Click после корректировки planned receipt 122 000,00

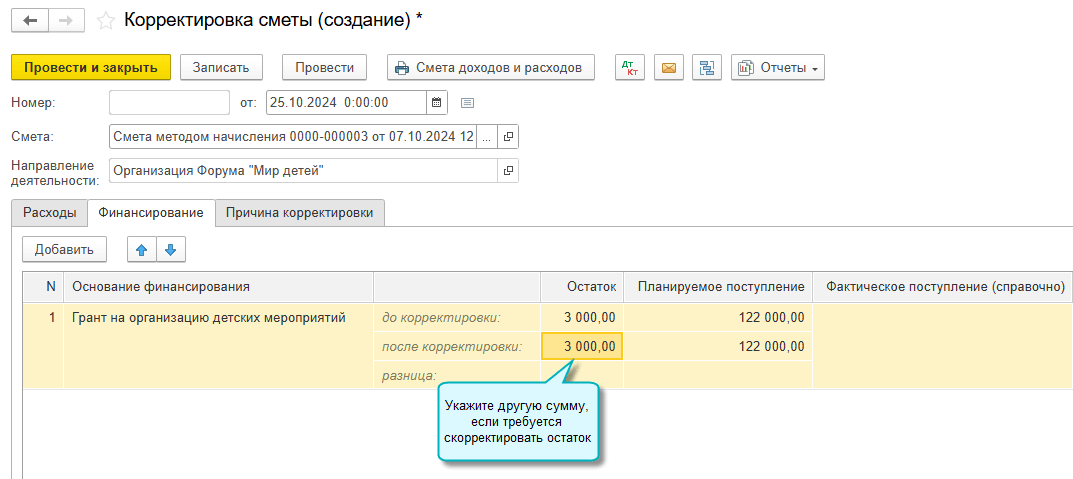pyautogui.click(x=718, y=346)
